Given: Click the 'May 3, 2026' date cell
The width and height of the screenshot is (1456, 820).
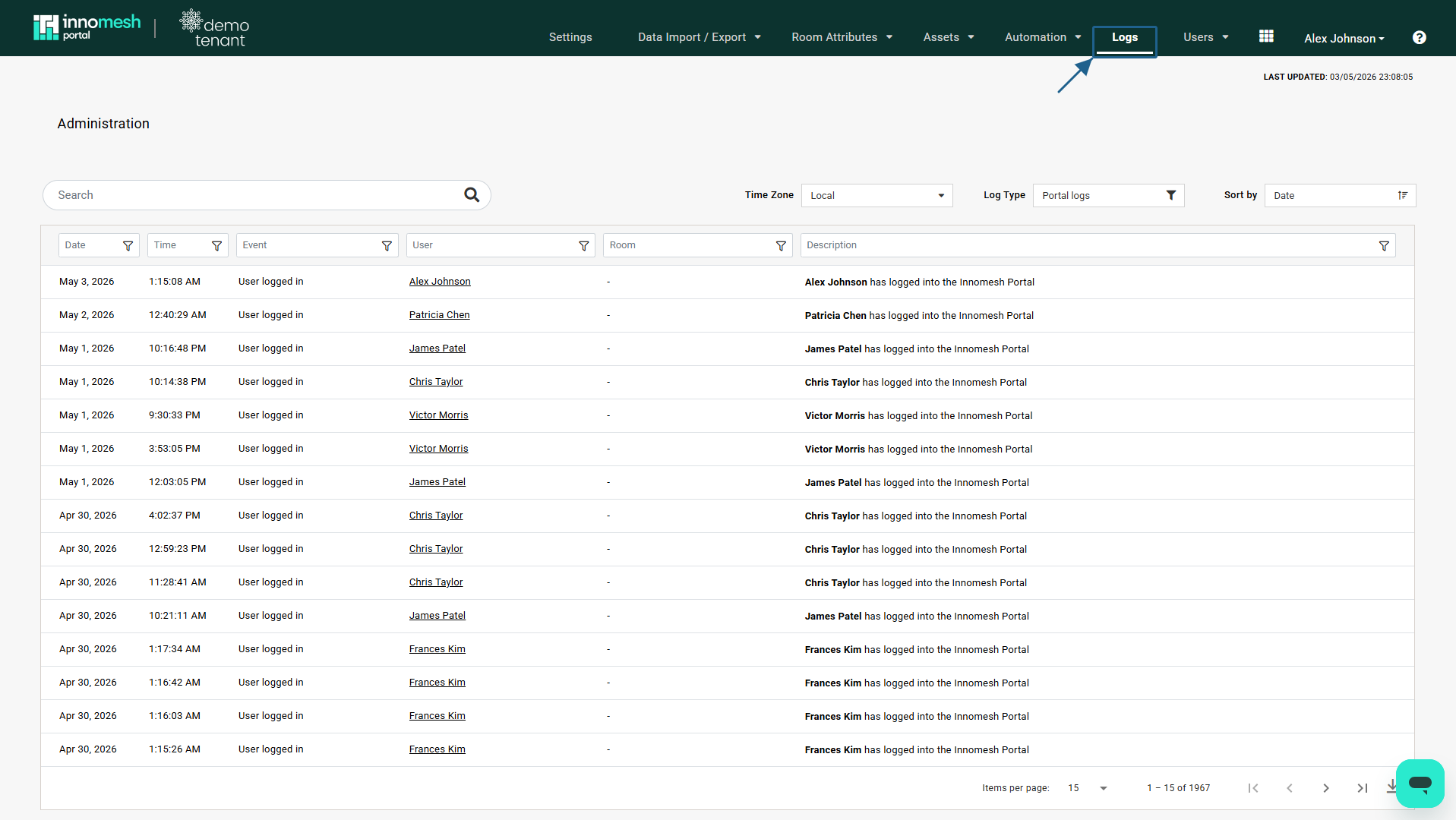Looking at the screenshot, I should pos(87,282).
